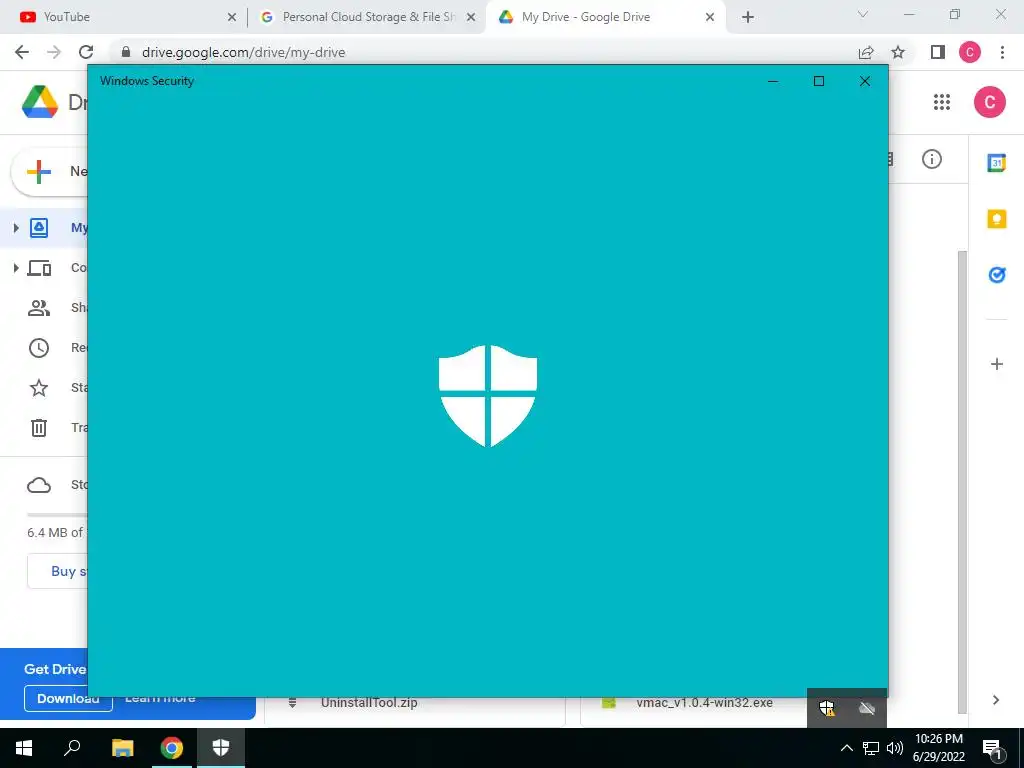Open Google Calendar side panel
This screenshot has width=1024, height=768.
[997, 163]
